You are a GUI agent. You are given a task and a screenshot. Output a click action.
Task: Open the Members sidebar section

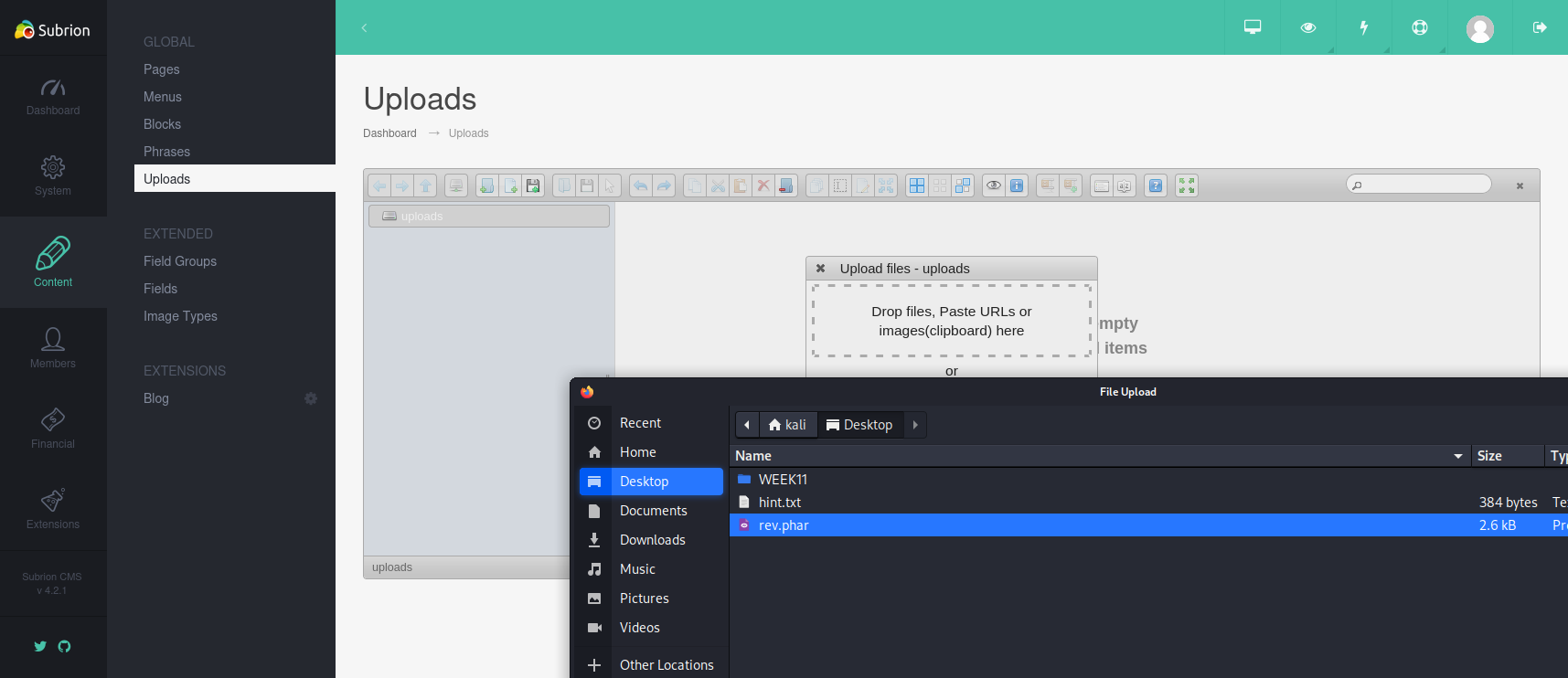(53, 348)
